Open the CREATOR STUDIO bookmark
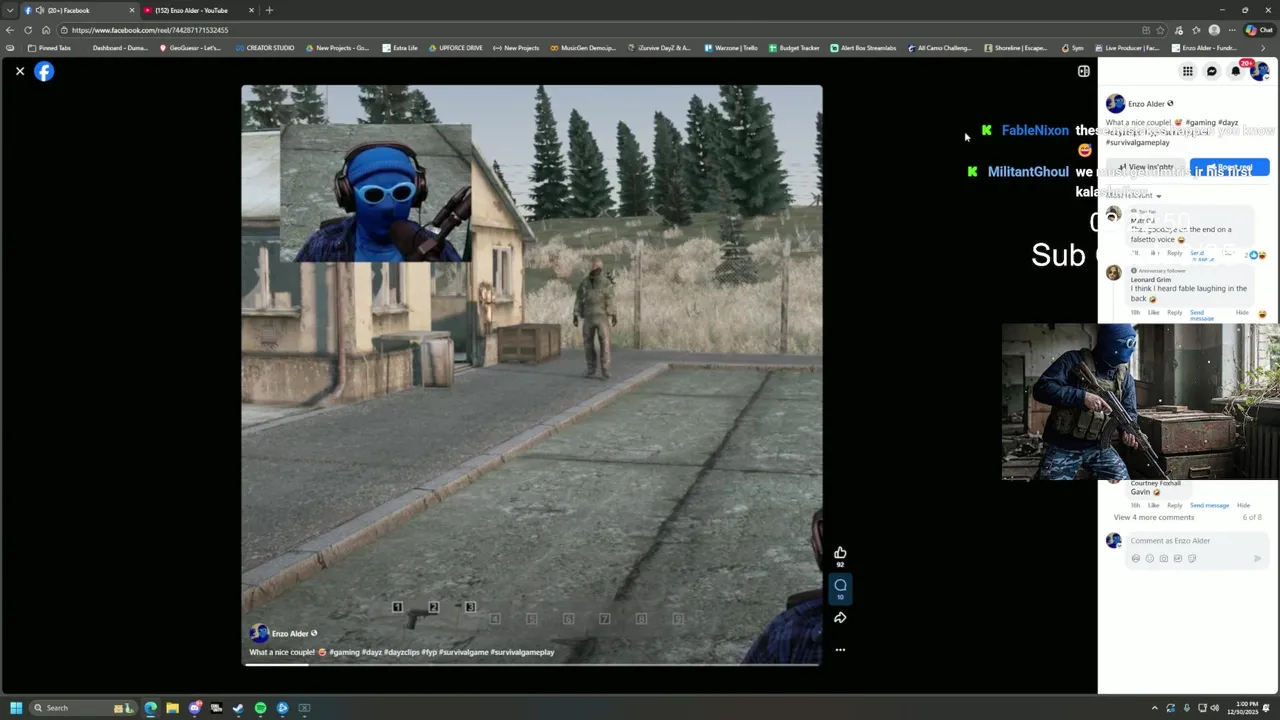 [x=265, y=48]
